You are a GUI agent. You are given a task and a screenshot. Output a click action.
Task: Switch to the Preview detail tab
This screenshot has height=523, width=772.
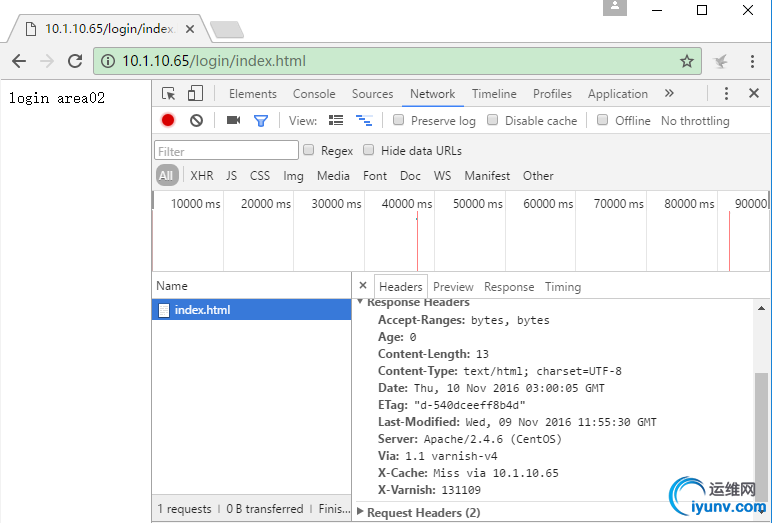coord(453,287)
